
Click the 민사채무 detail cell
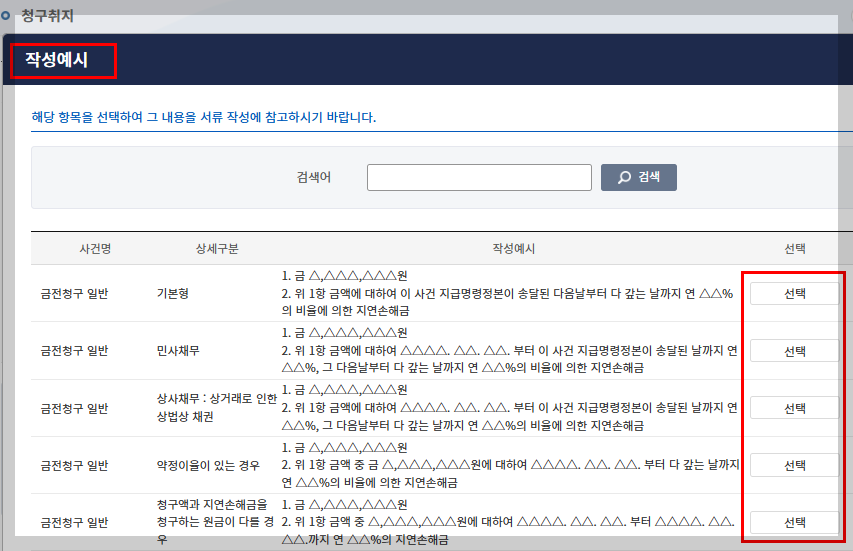coord(178,351)
